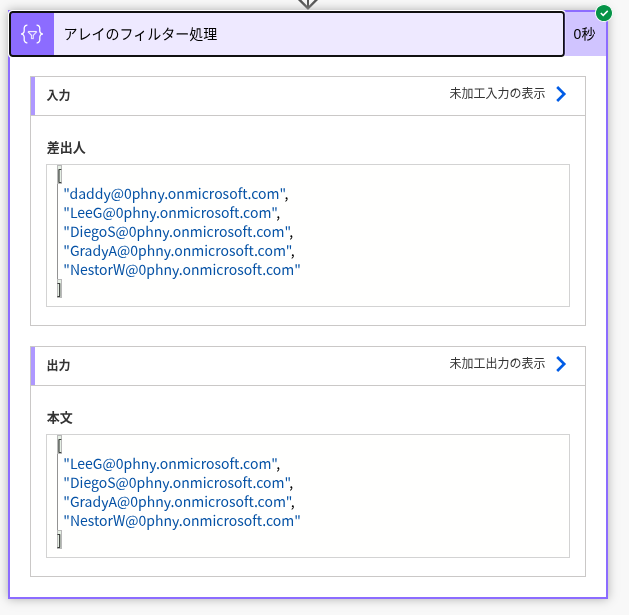
Task: Open the 未加工出力の表示 link
Action: coord(497,363)
